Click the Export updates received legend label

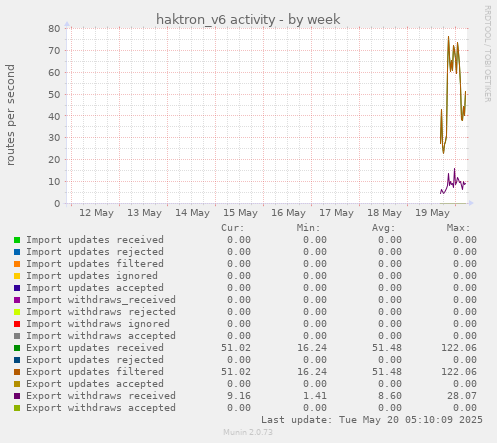pos(95,348)
